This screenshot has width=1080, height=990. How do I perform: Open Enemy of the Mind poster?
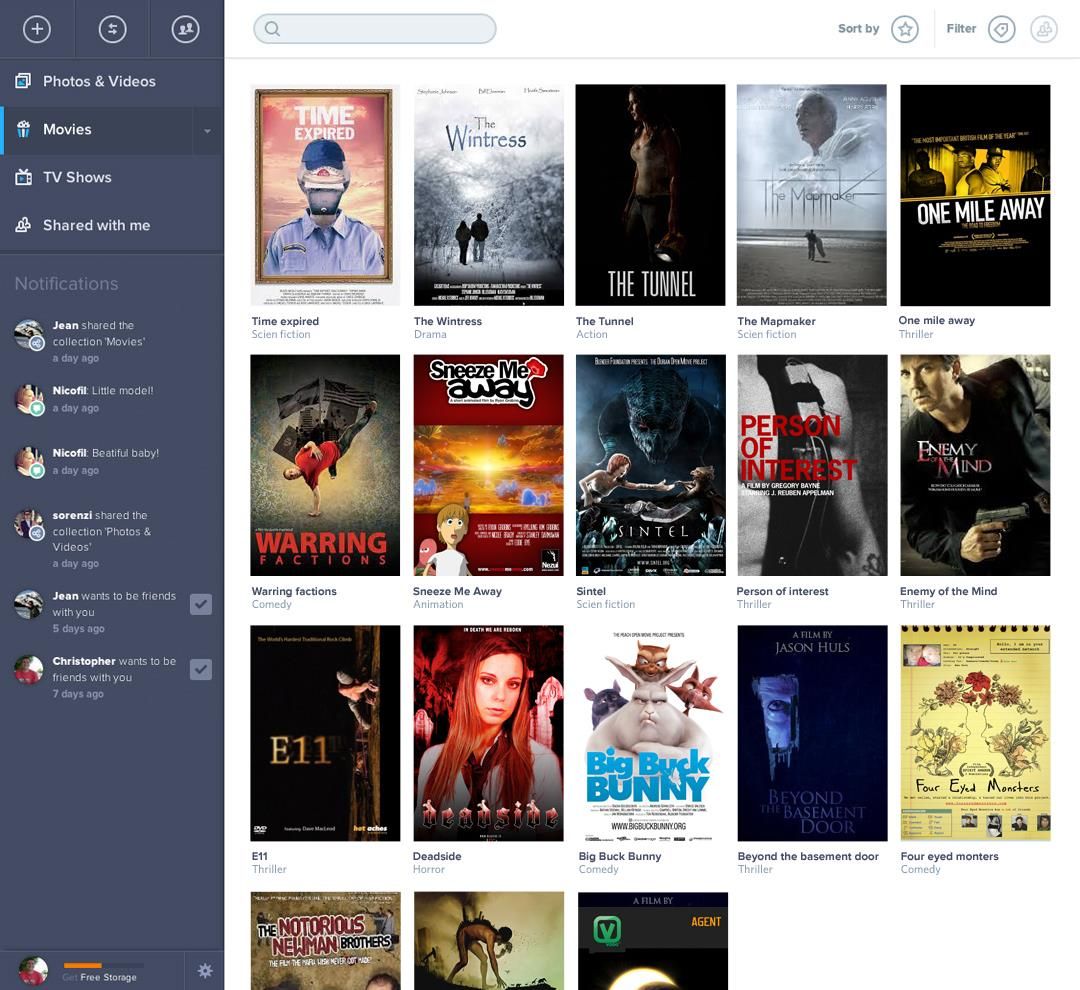pos(975,465)
